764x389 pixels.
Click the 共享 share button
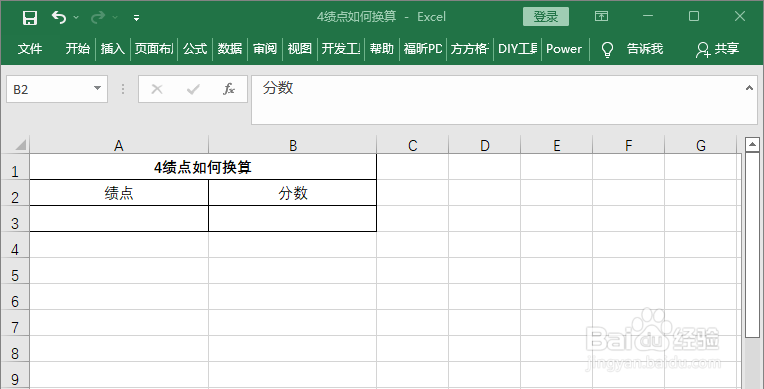click(718, 49)
